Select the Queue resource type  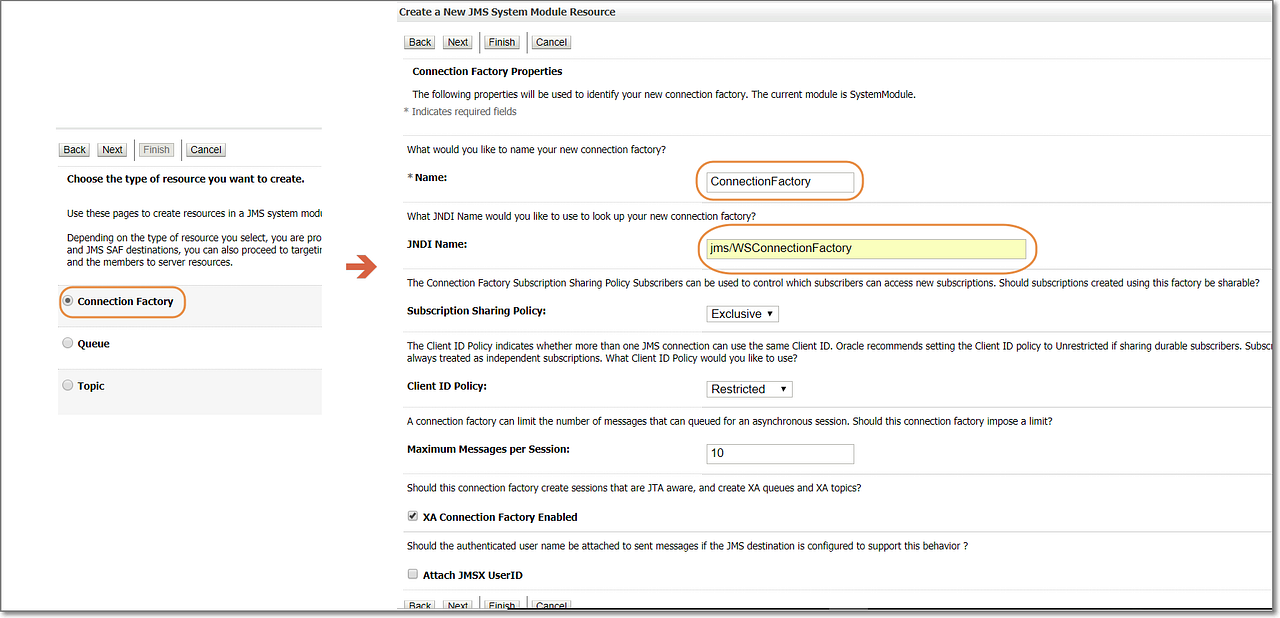pos(67,342)
